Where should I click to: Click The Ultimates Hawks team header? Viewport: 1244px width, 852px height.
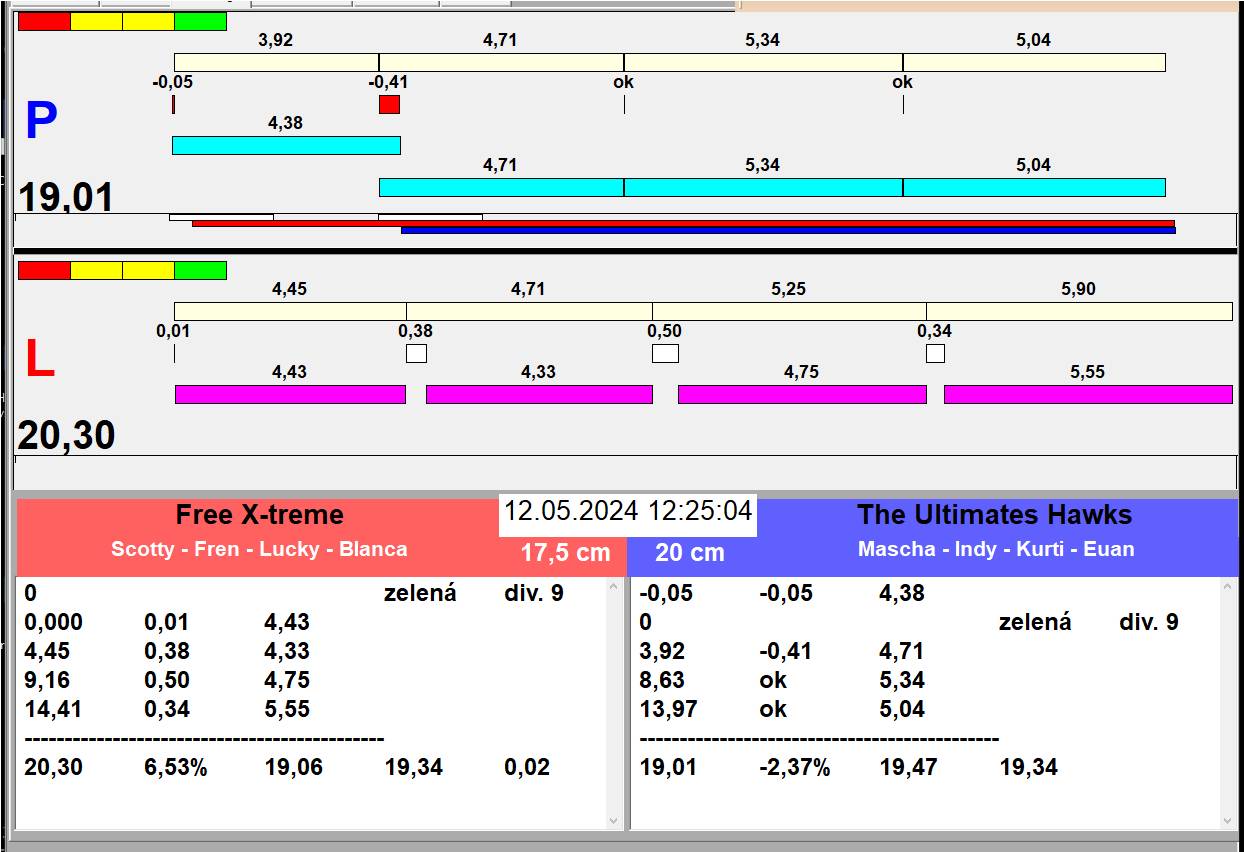click(x=994, y=515)
